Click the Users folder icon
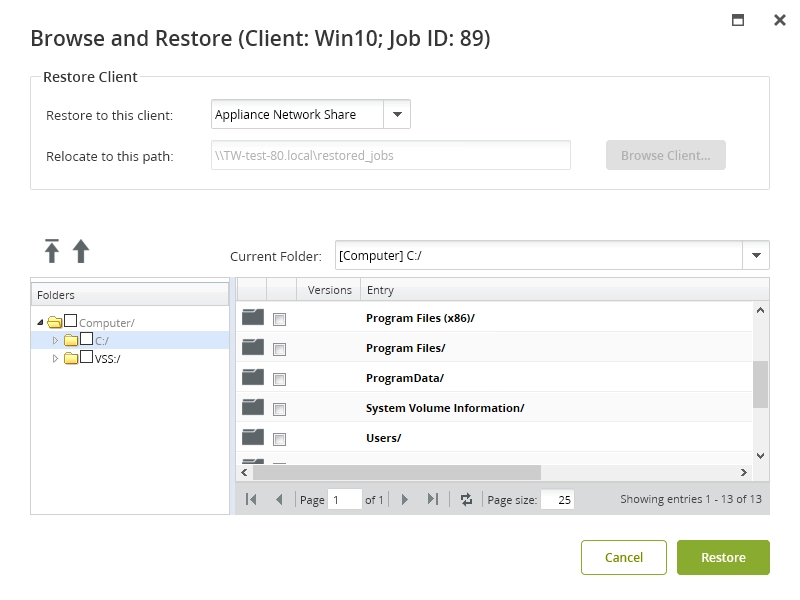800x600 pixels. coord(253,437)
